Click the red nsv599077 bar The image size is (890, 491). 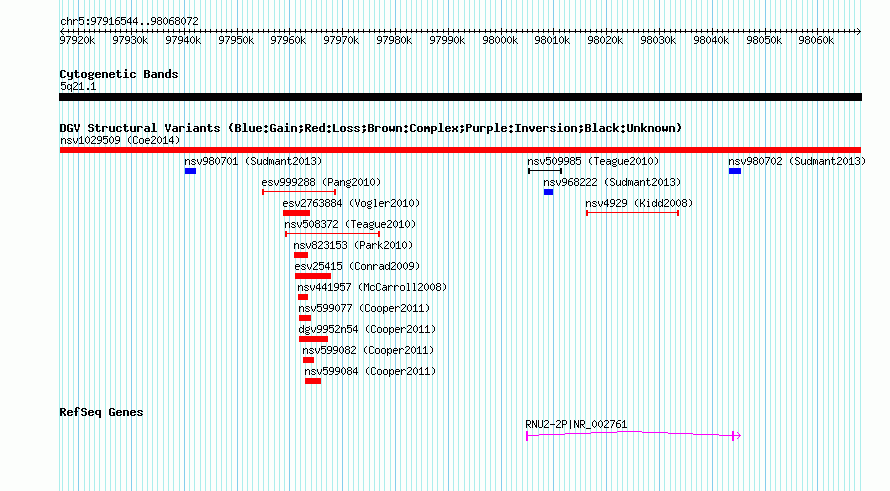tap(305, 318)
